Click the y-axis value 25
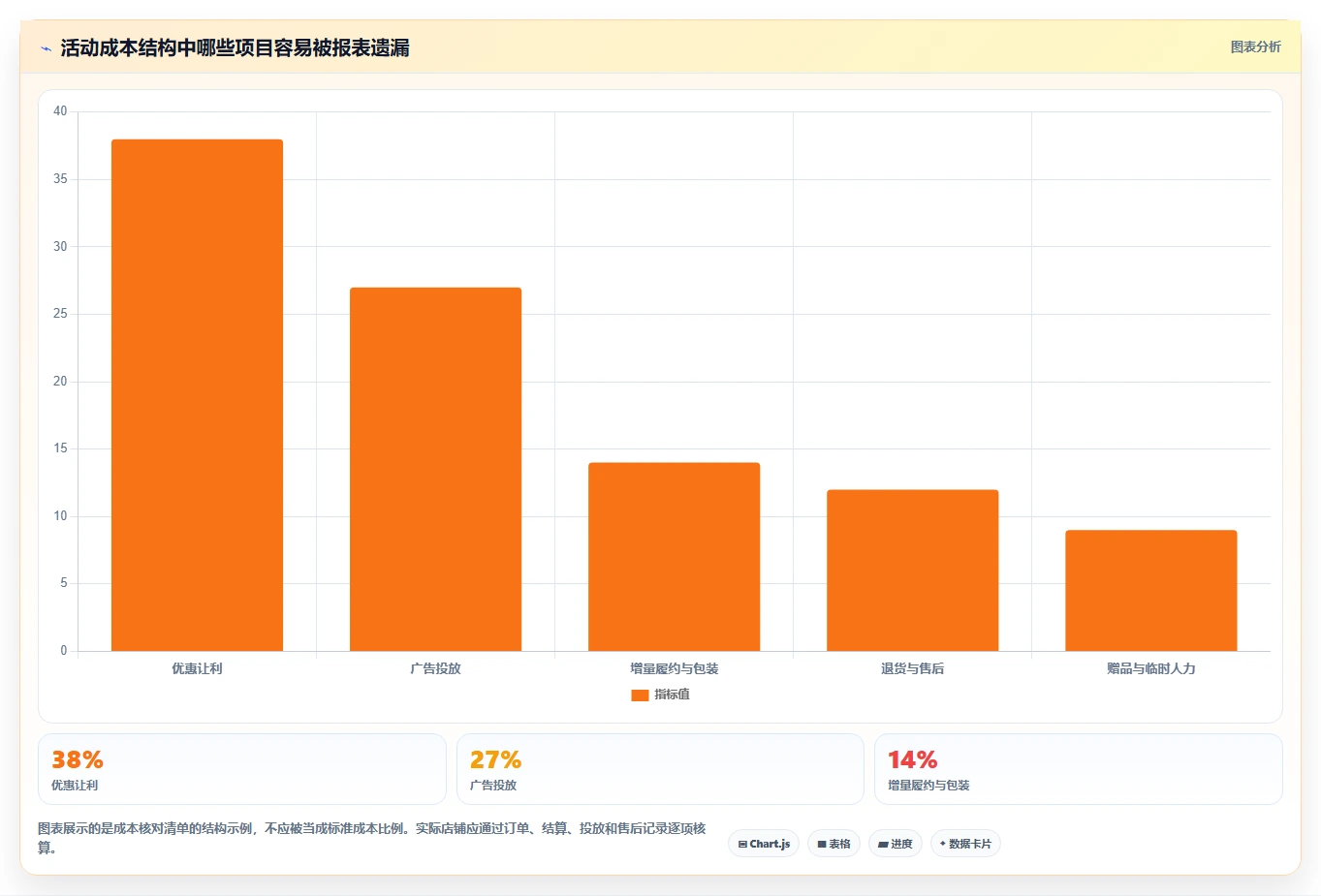Image resolution: width=1321 pixels, height=896 pixels. tap(60, 314)
